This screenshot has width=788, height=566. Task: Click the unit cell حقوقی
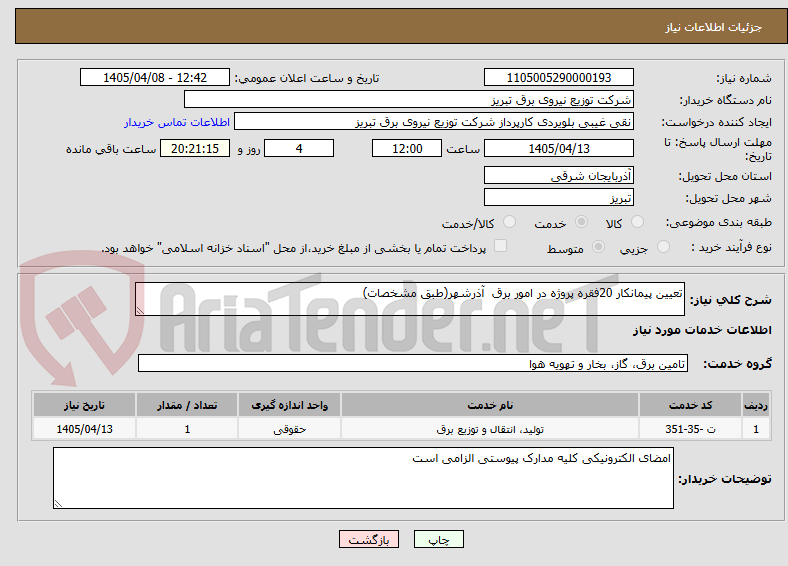[289, 429]
